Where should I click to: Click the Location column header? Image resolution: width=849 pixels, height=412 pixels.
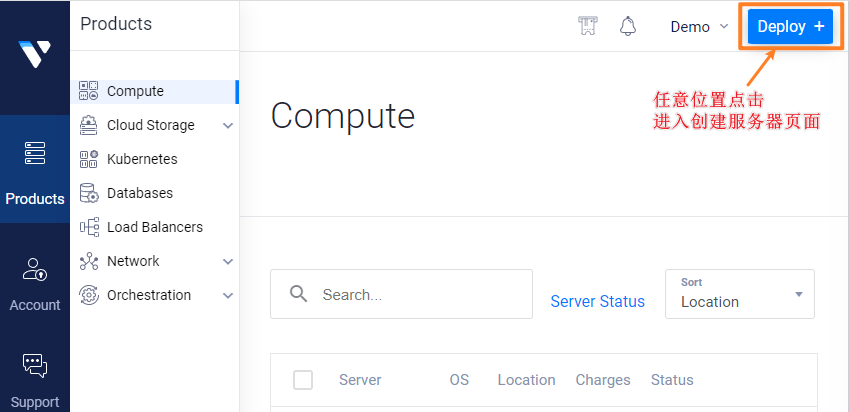(526, 380)
